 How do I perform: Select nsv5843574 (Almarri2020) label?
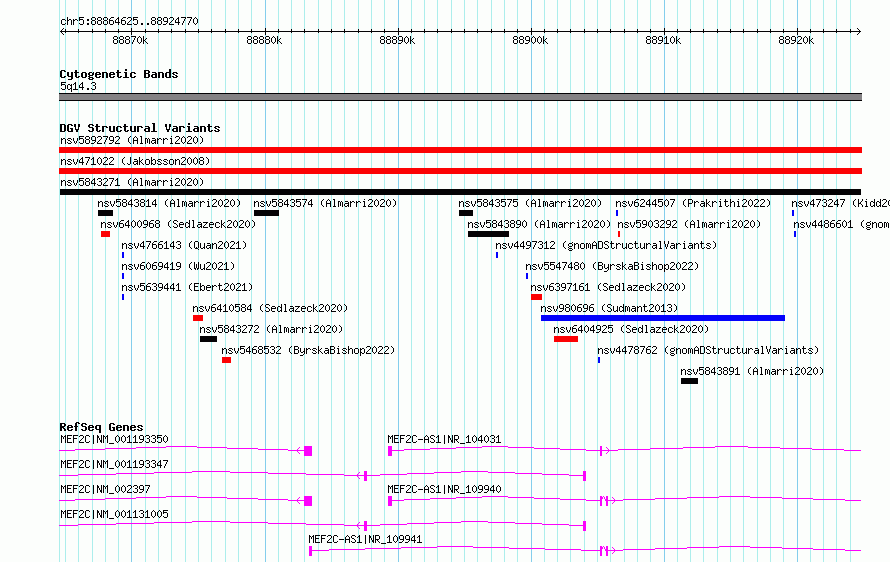click(325, 203)
